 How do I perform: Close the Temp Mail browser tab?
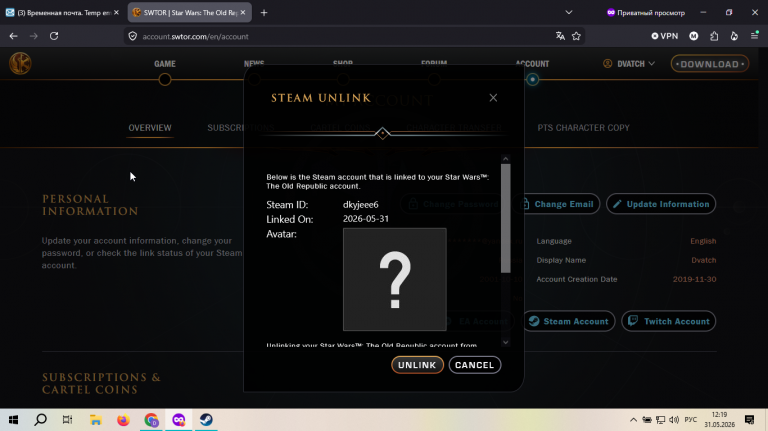pyautogui.click(x=116, y=13)
